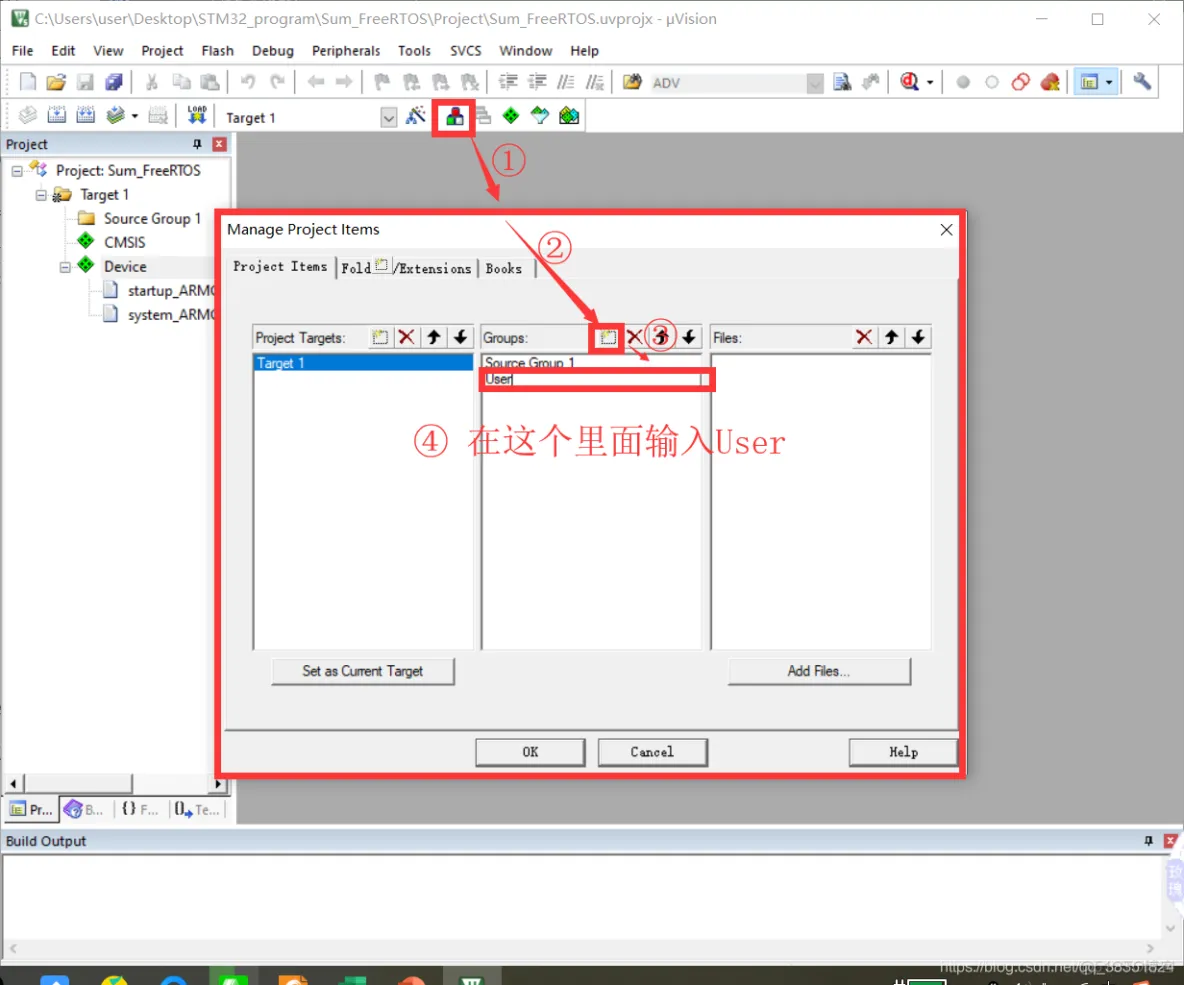Open the SVCS menu

click(465, 51)
